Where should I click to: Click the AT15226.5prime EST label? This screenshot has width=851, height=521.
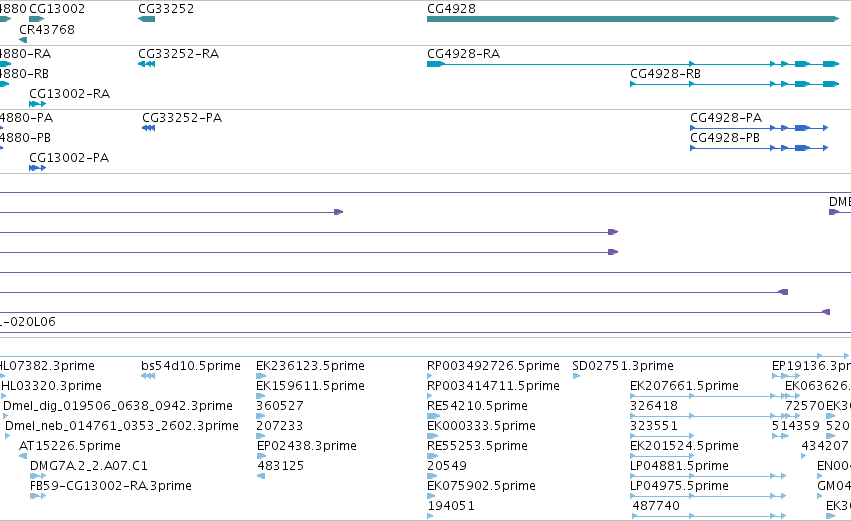69,446
